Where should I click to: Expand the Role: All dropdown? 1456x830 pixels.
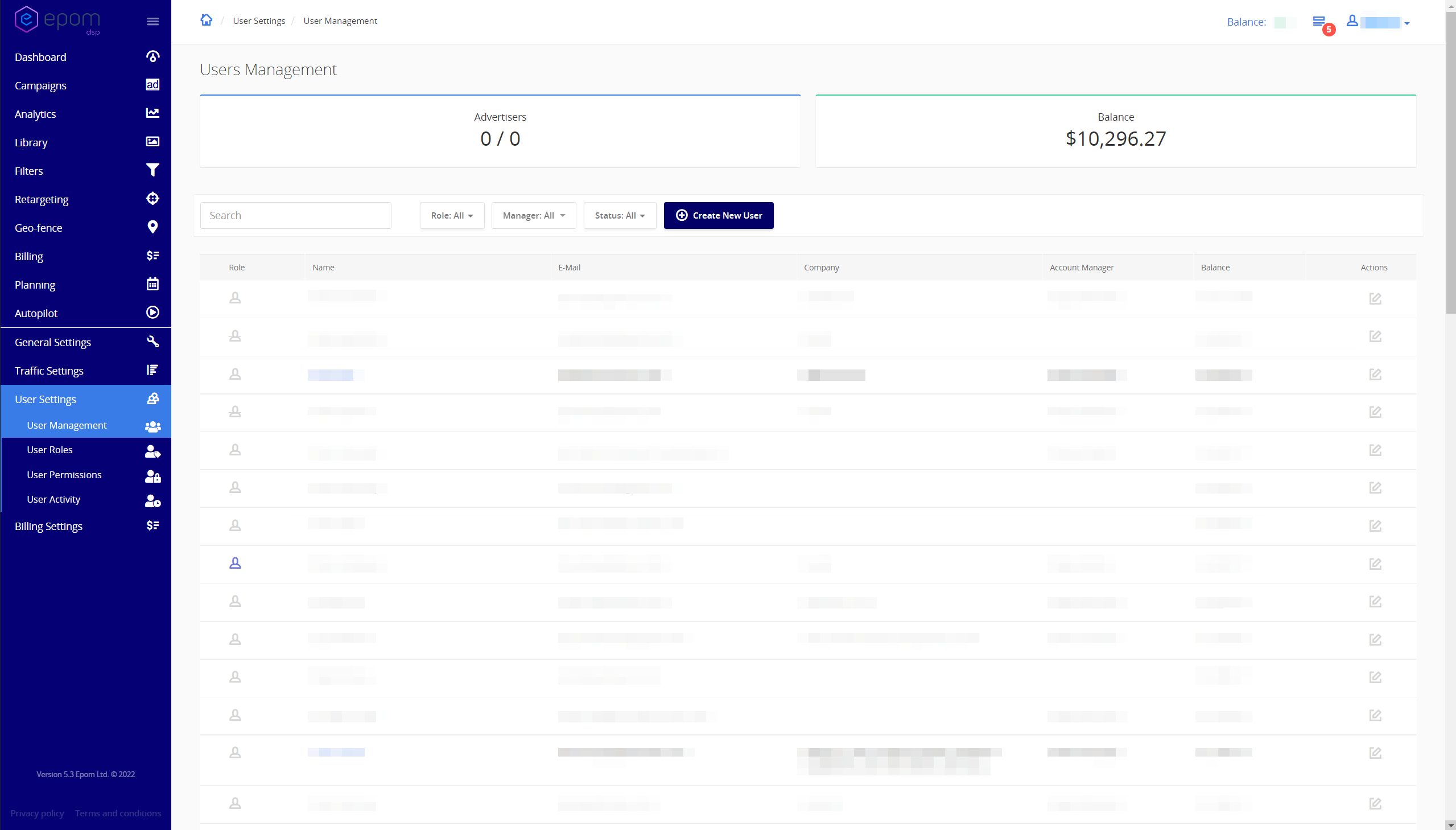452,216
